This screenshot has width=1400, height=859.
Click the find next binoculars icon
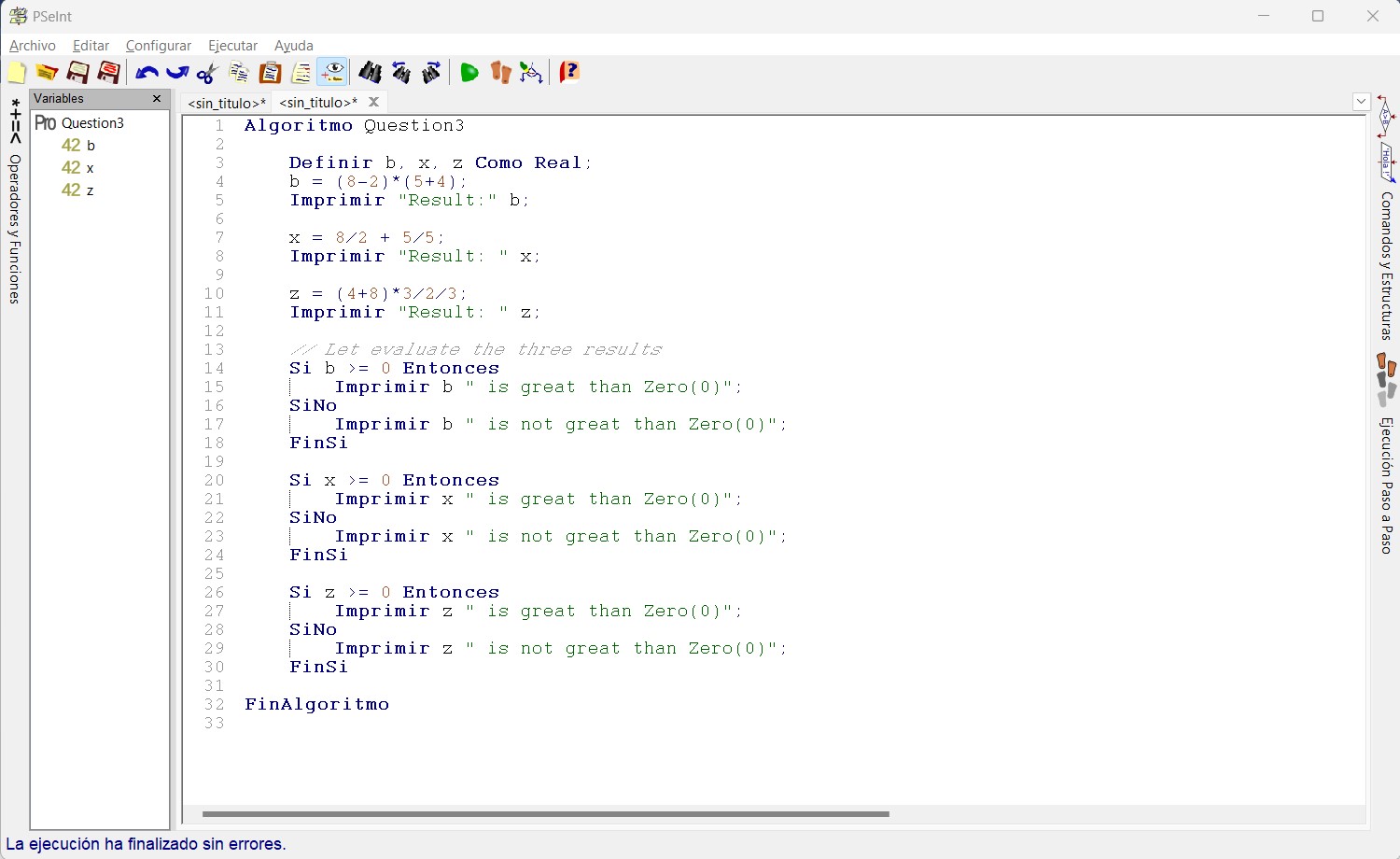click(431, 73)
